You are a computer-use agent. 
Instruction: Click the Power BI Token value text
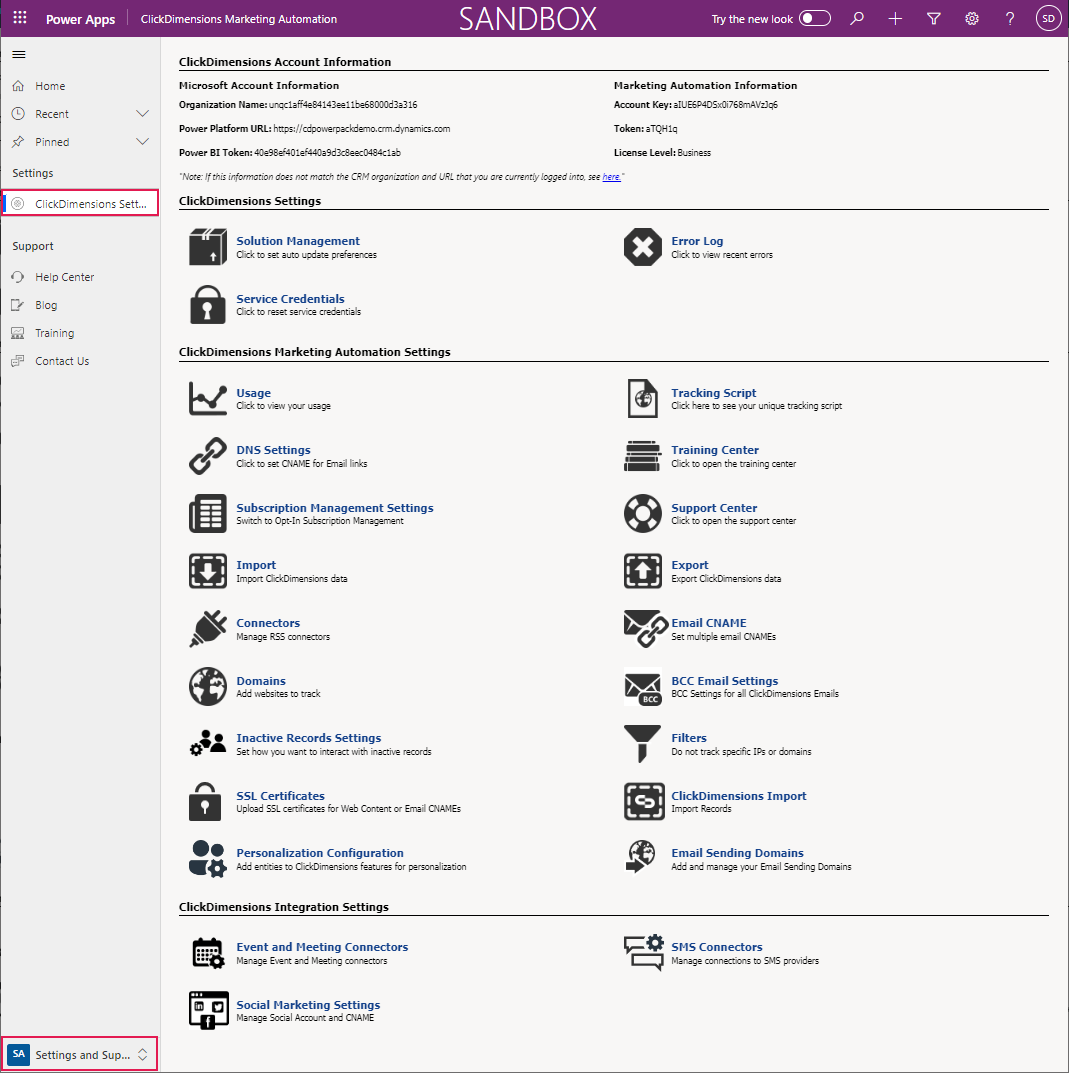click(327, 153)
